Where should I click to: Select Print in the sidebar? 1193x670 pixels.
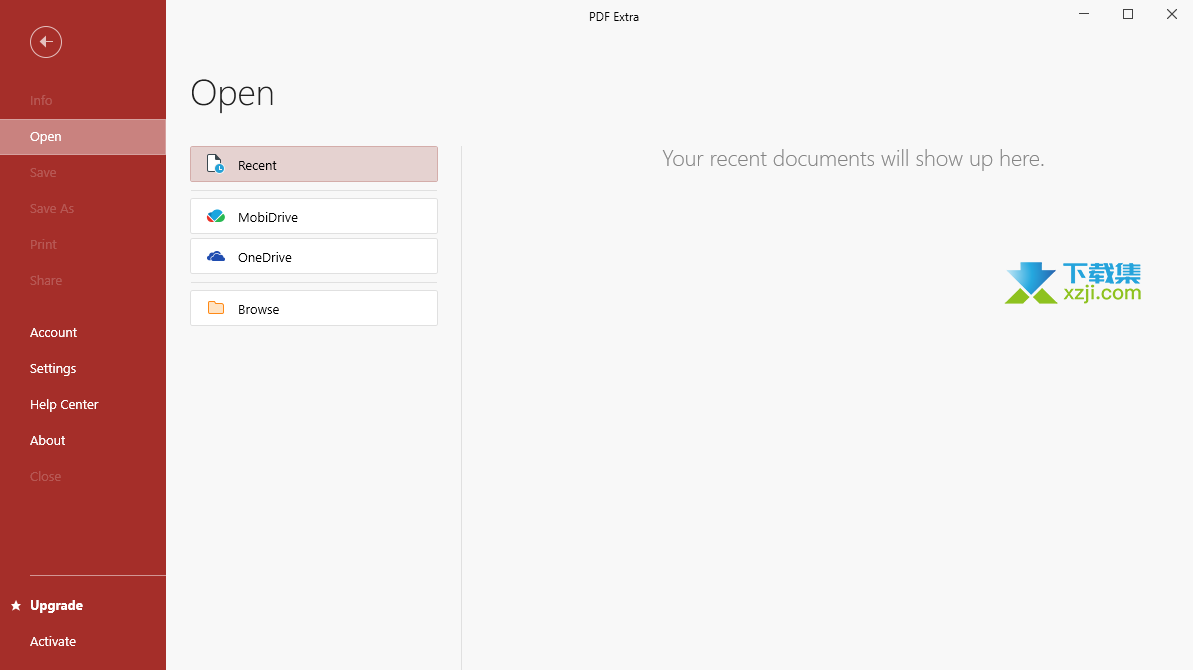83,244
